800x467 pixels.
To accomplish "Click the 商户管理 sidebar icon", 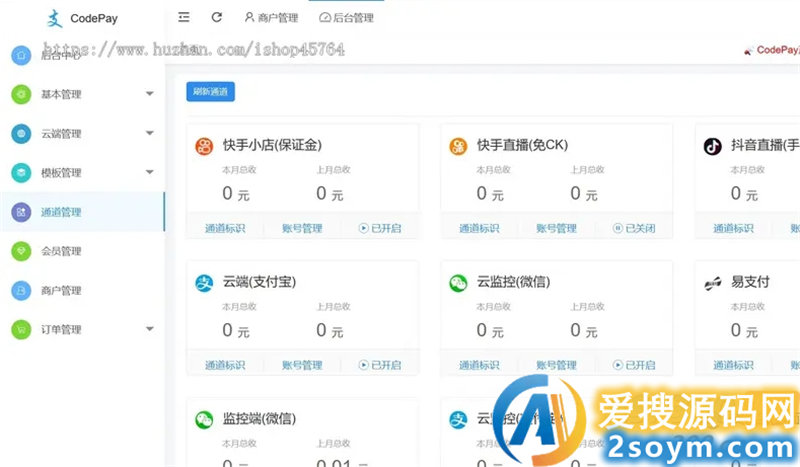I will point(21,290).
